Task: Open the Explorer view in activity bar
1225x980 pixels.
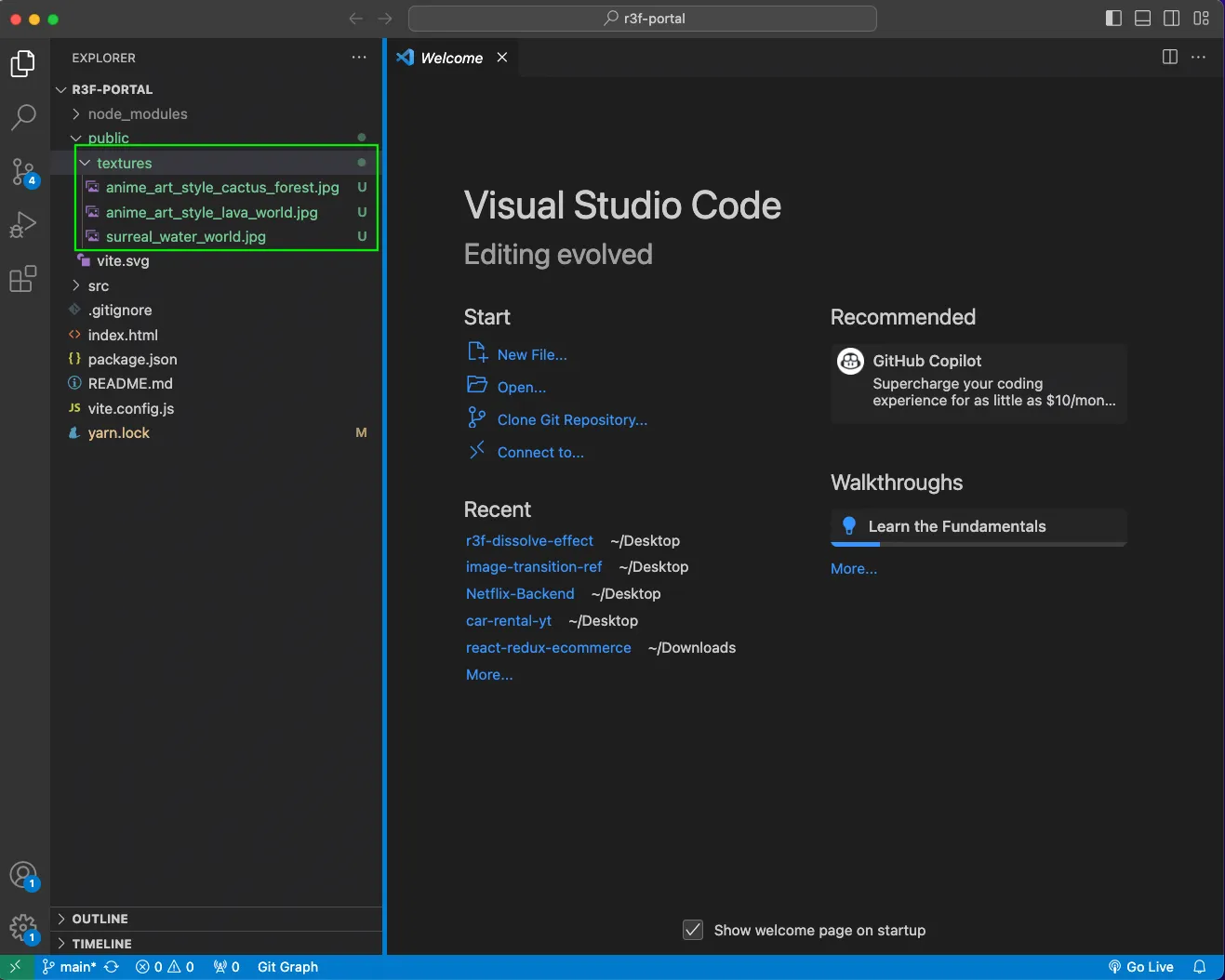Action: pos(23,64)
